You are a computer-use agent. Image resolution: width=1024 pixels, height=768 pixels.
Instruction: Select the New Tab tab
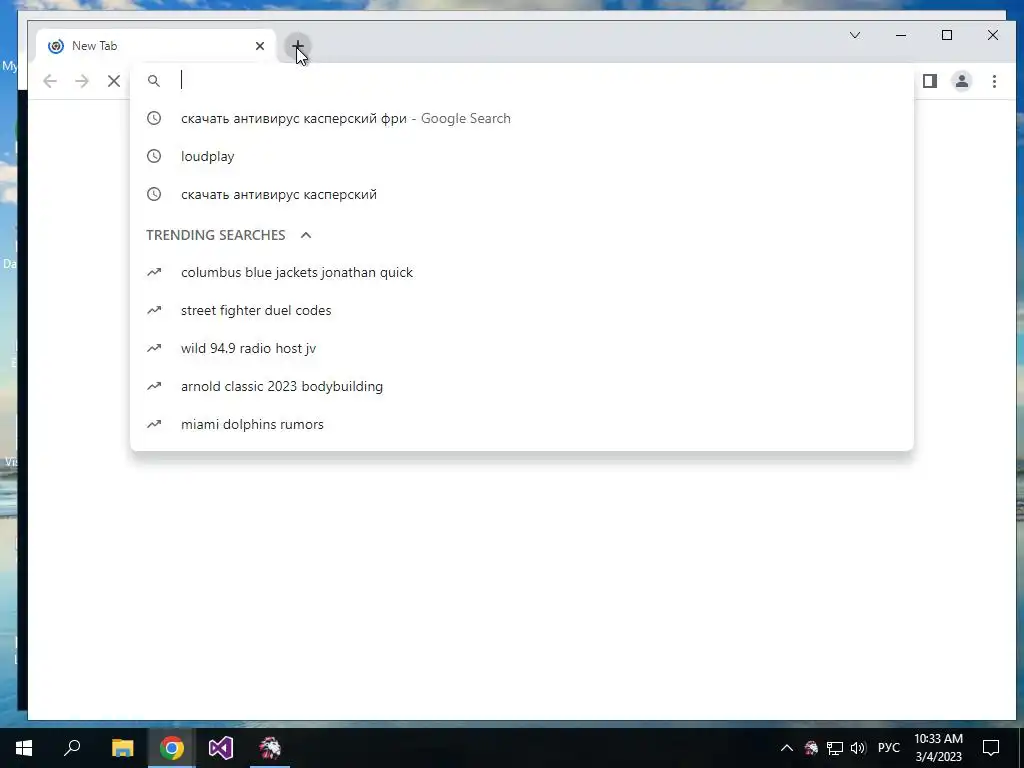click(156, 46)
